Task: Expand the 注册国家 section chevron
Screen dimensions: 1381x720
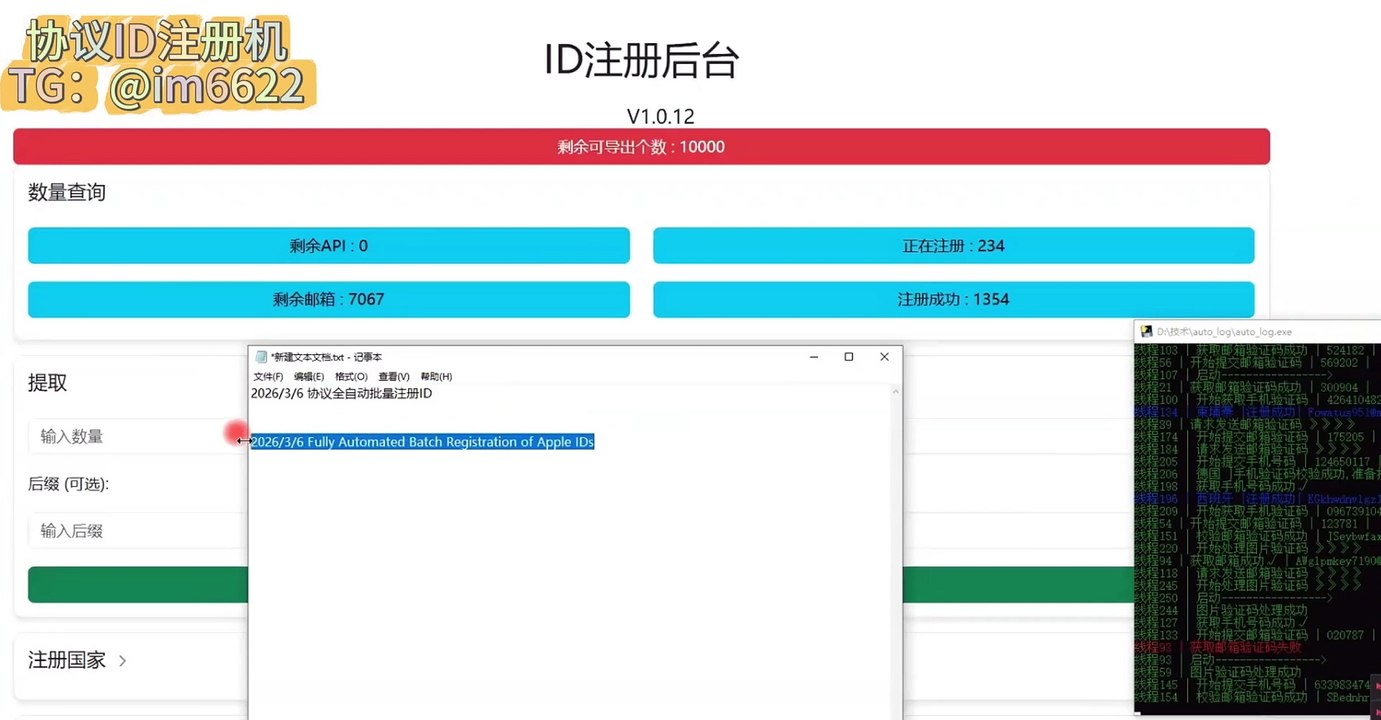Action: tap(123, 661)
